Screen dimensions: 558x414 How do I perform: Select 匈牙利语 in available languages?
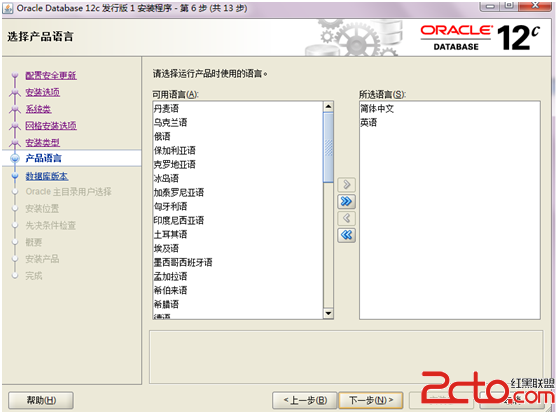point(238,206)
